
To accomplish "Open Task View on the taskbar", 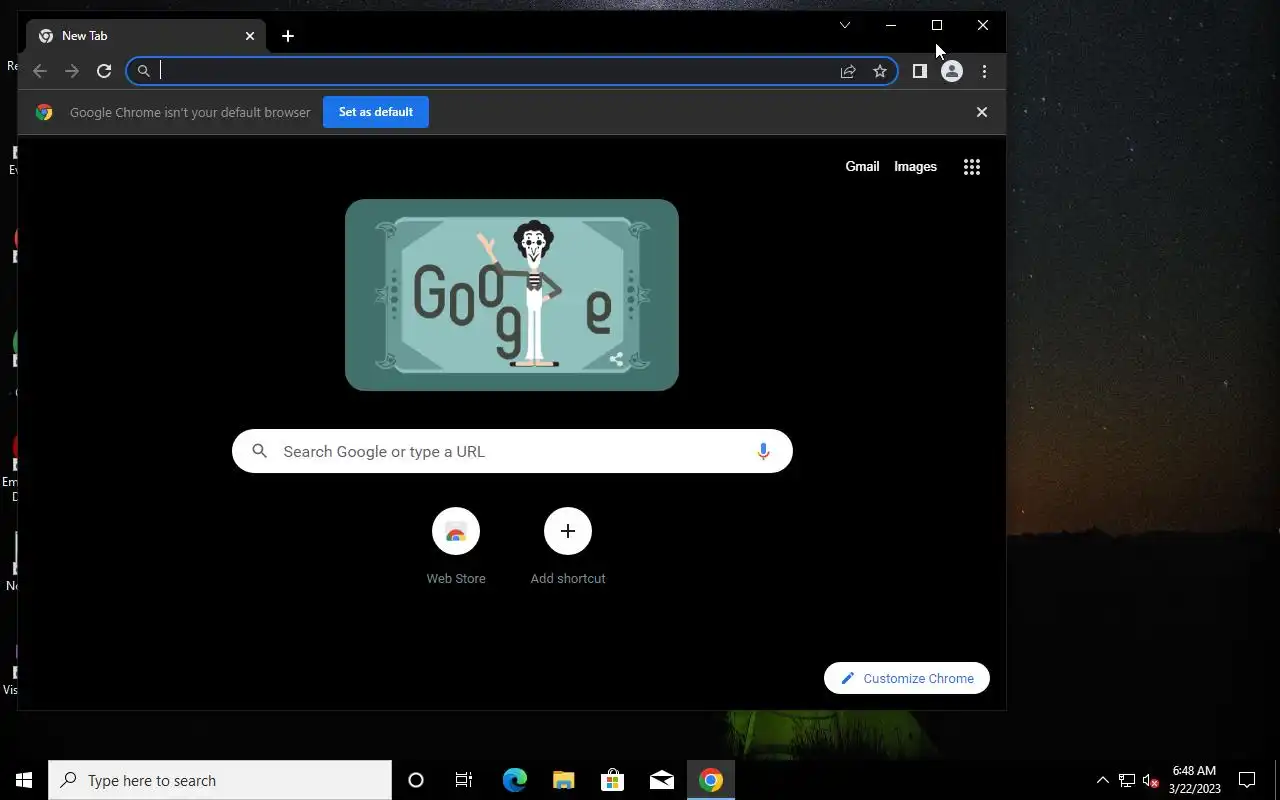I will [x=464, y=780].
